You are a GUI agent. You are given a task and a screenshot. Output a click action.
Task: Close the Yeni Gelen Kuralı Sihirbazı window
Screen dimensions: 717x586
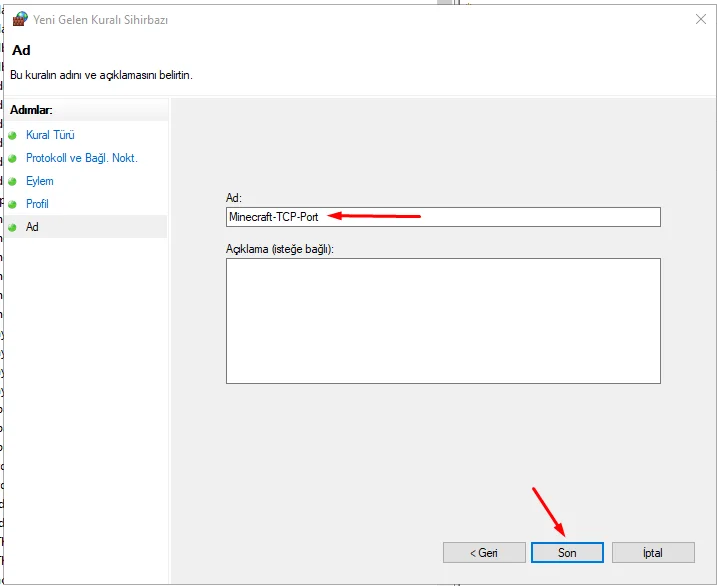pos(701,19)
